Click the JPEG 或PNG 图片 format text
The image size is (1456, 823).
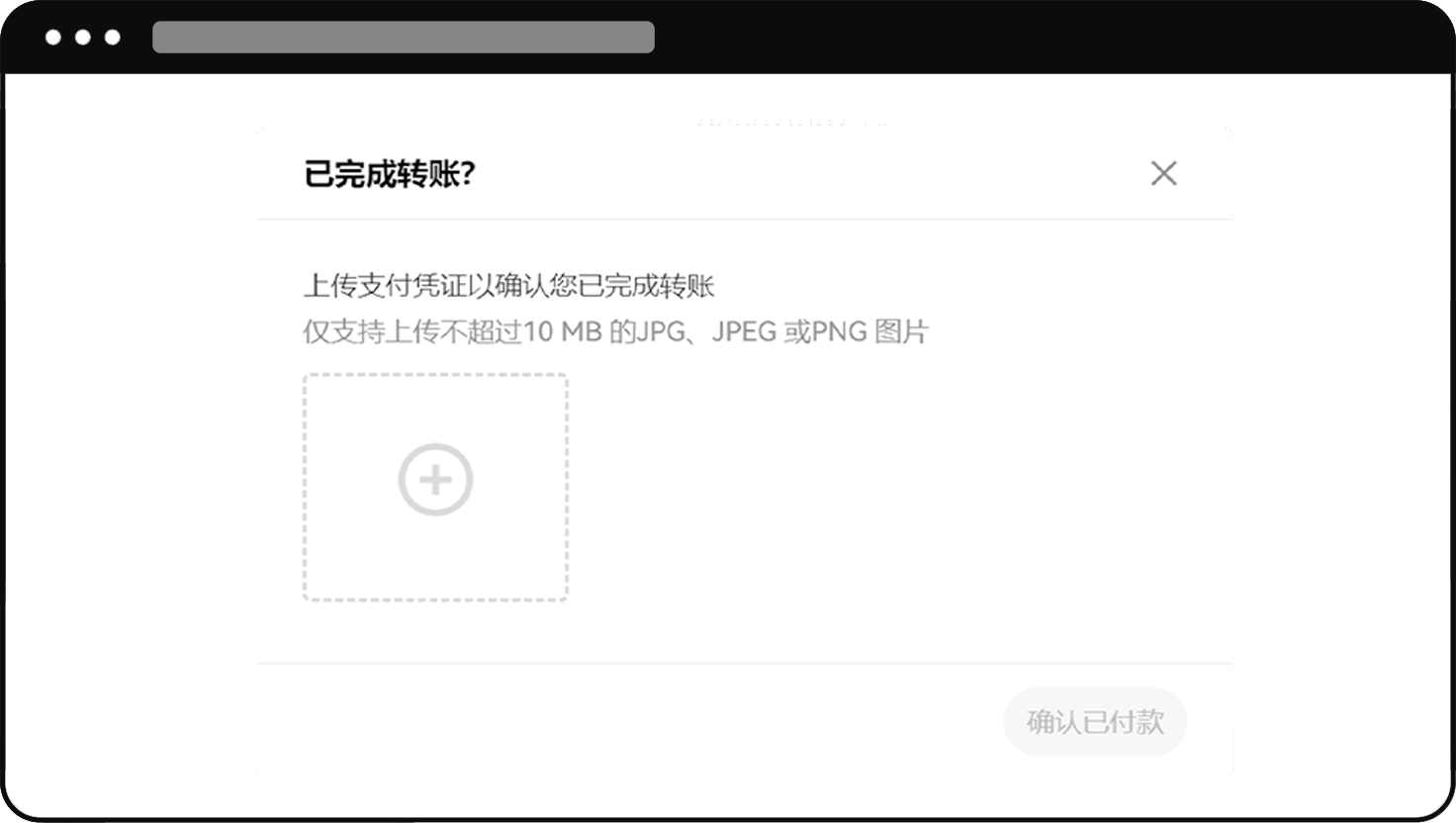[820, 331]
